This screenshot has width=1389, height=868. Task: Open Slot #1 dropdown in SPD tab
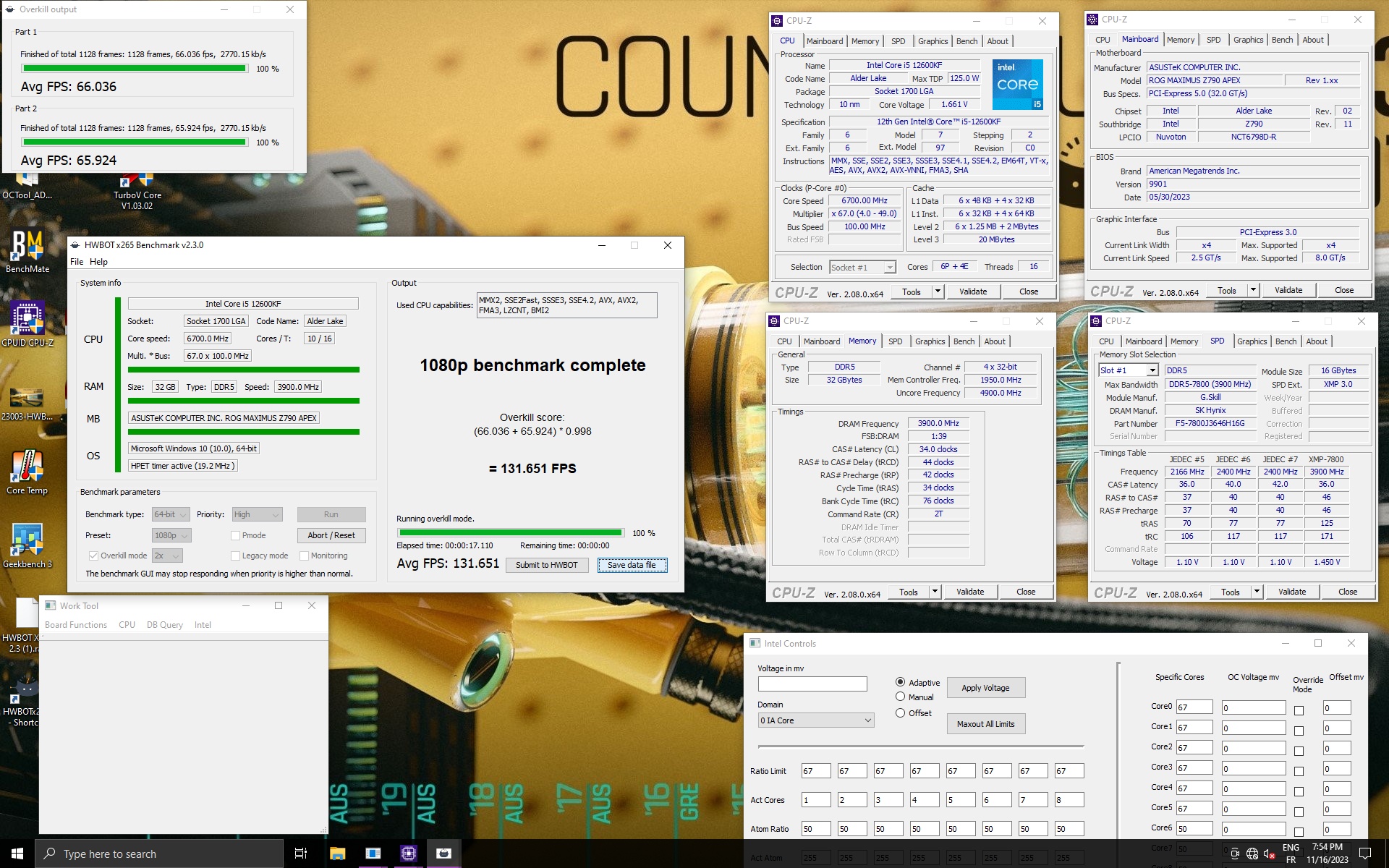coord(1129,370)
